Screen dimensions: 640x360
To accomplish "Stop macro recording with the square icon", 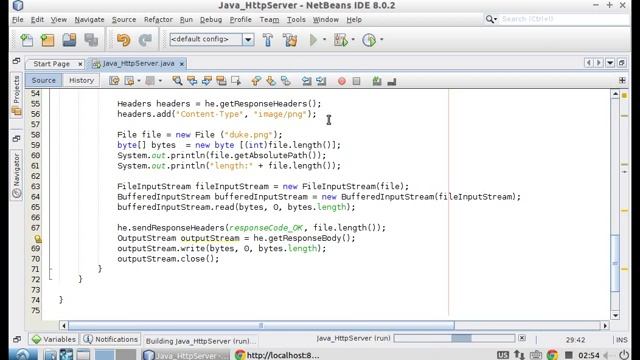I will point(356,81).
